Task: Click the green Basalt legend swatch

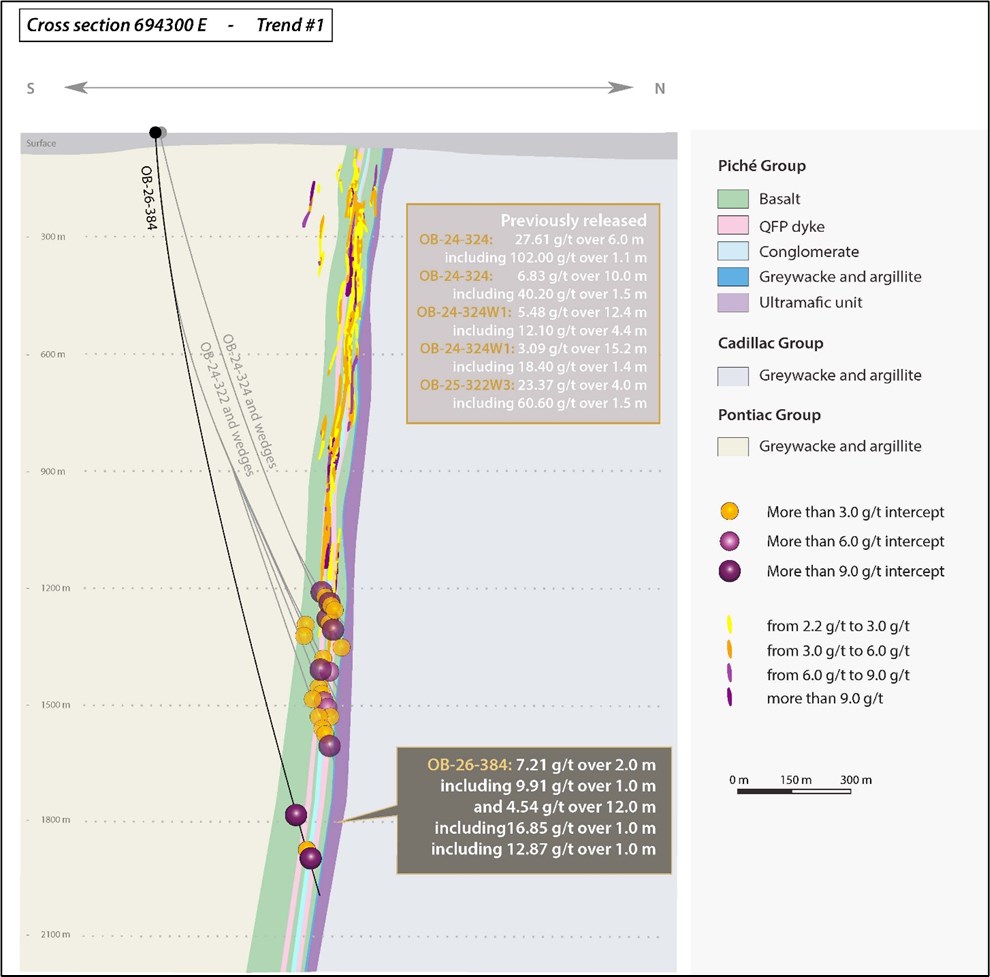Action: point(733,200)
